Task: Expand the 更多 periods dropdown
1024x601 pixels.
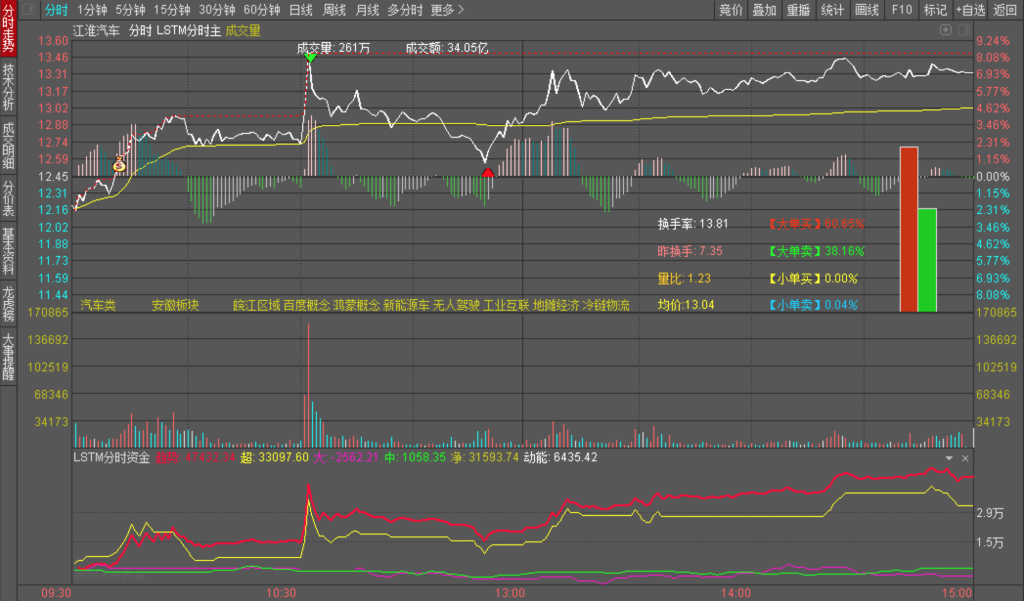Action: pyautogui.click(x=447, y=10)
